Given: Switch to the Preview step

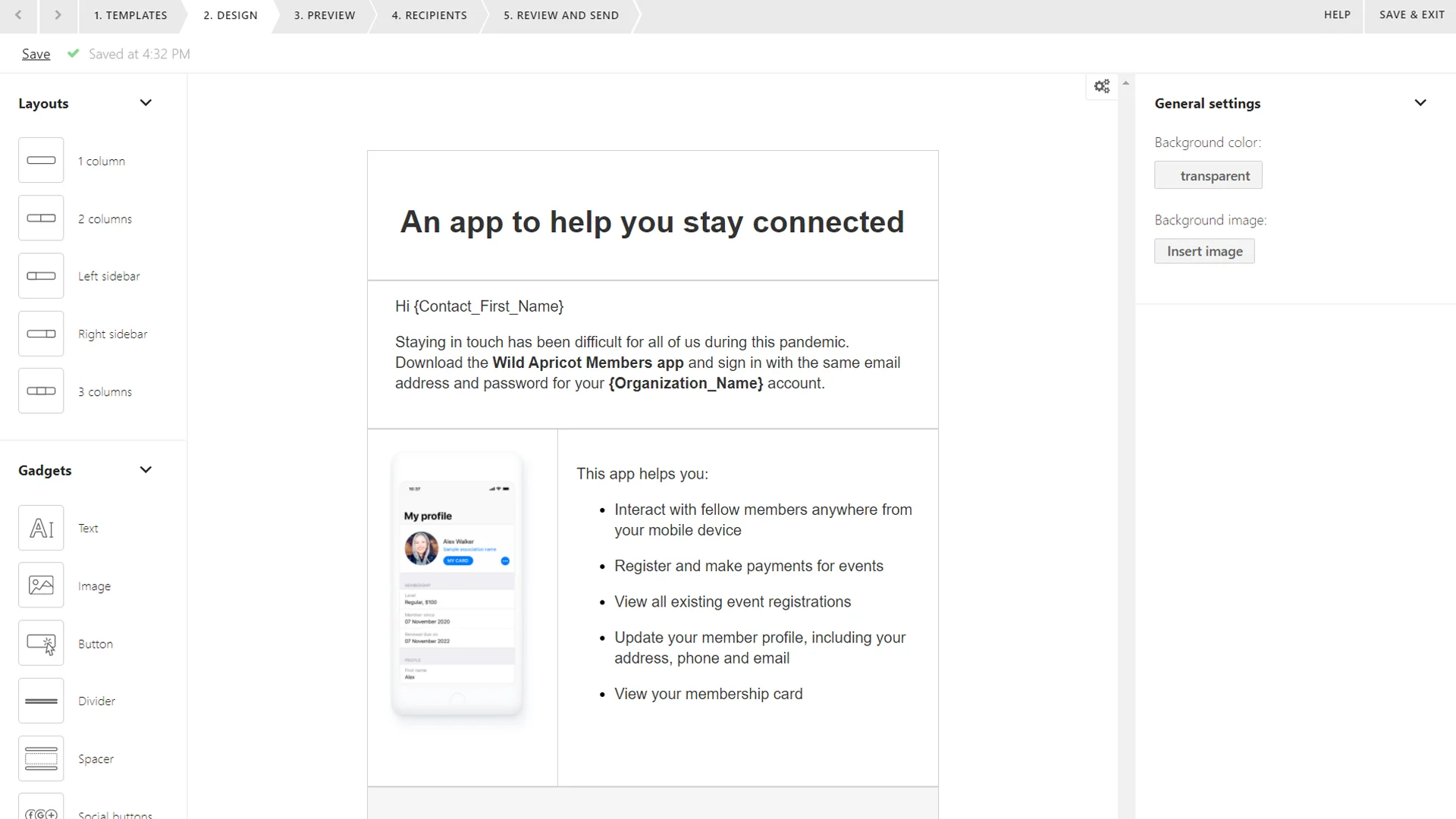Looking at the screenshot, I should click(x=325, y=15).
